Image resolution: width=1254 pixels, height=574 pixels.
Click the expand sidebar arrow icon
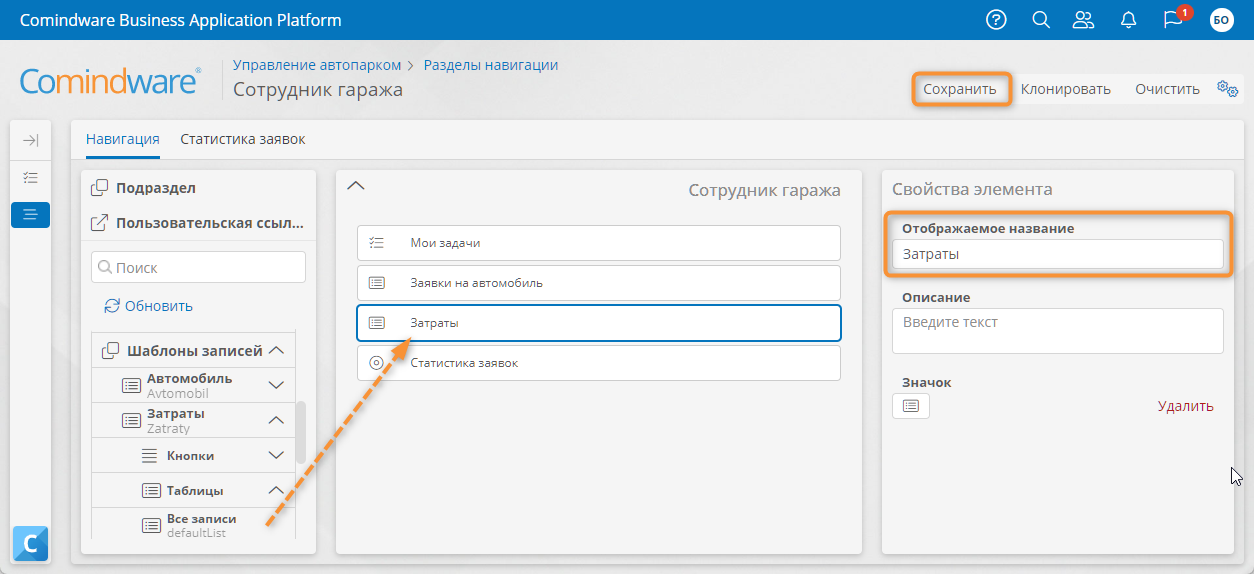pos(31,141)
